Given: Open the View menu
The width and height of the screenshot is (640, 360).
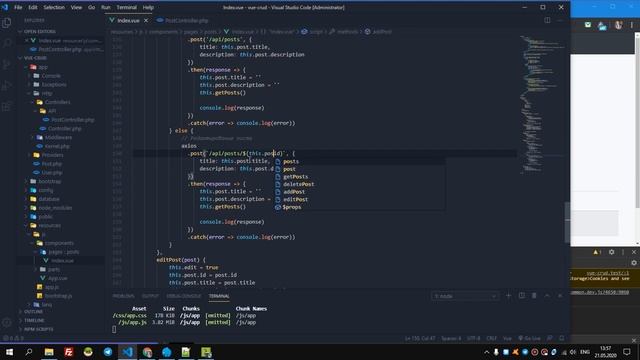Looking at the screenshot, I should coord(76,7).
